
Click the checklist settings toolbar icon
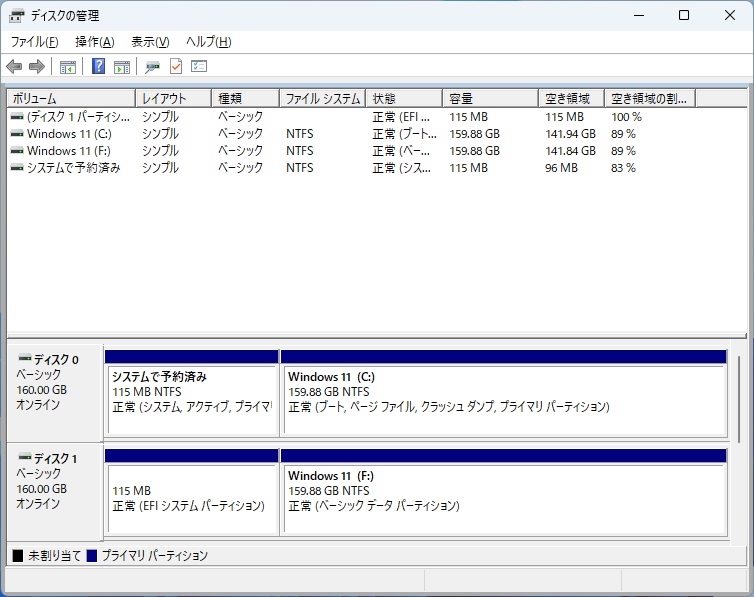tap(199, 66)
